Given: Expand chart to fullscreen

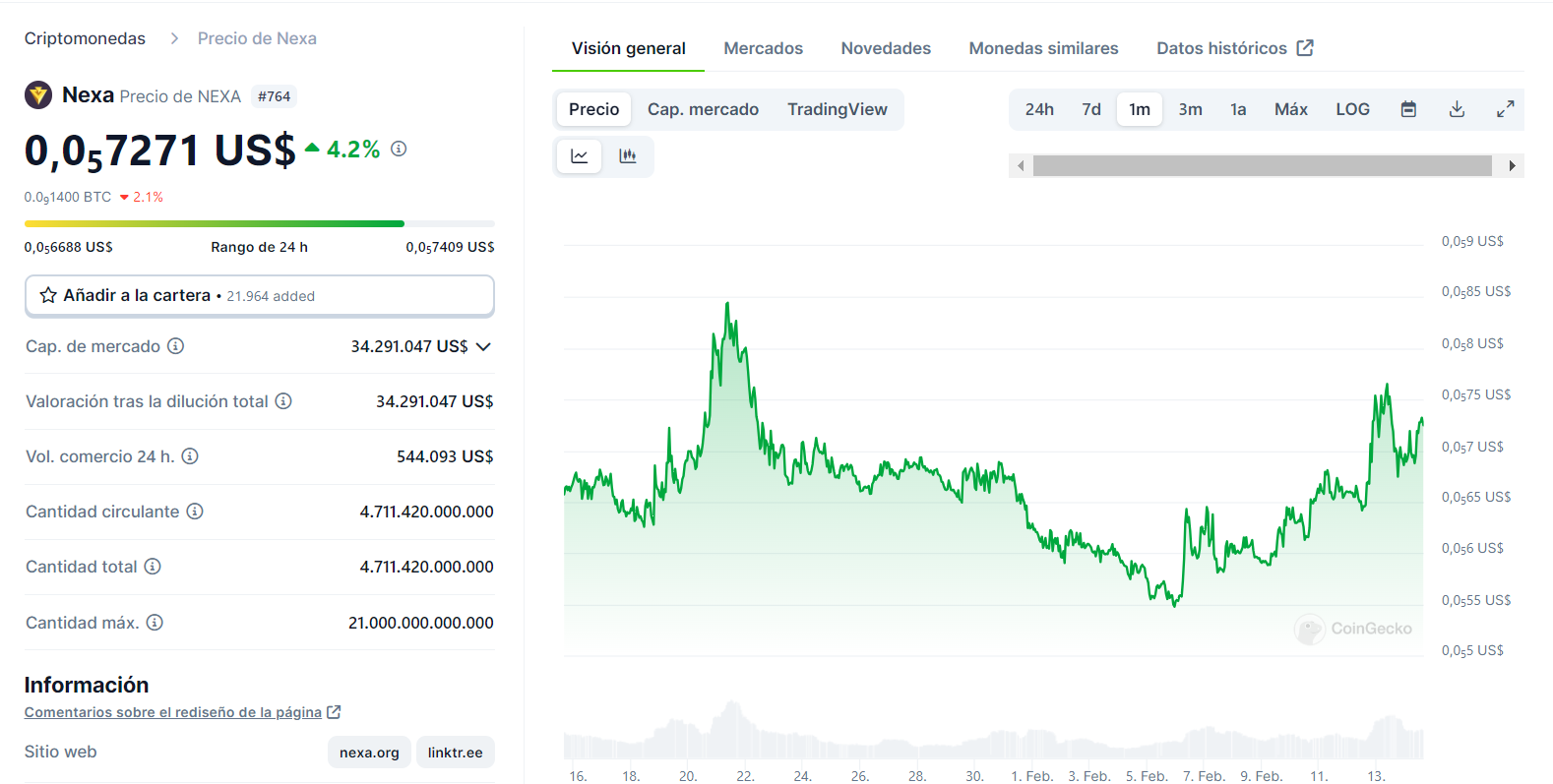Looking at the screenshot, I should pyautogui.click(x=1506, y=109).
